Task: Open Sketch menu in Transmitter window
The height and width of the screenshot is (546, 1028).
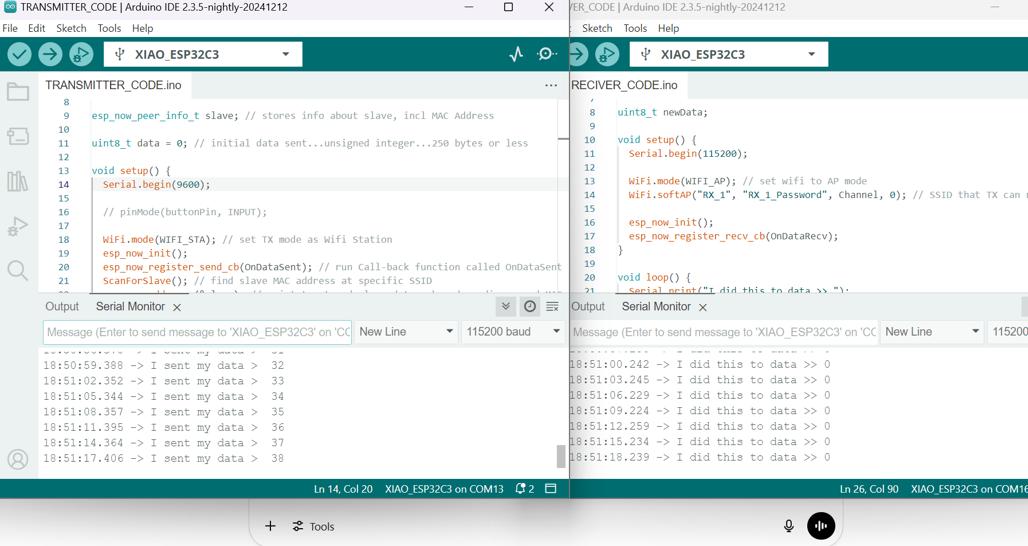Action: 71,28
